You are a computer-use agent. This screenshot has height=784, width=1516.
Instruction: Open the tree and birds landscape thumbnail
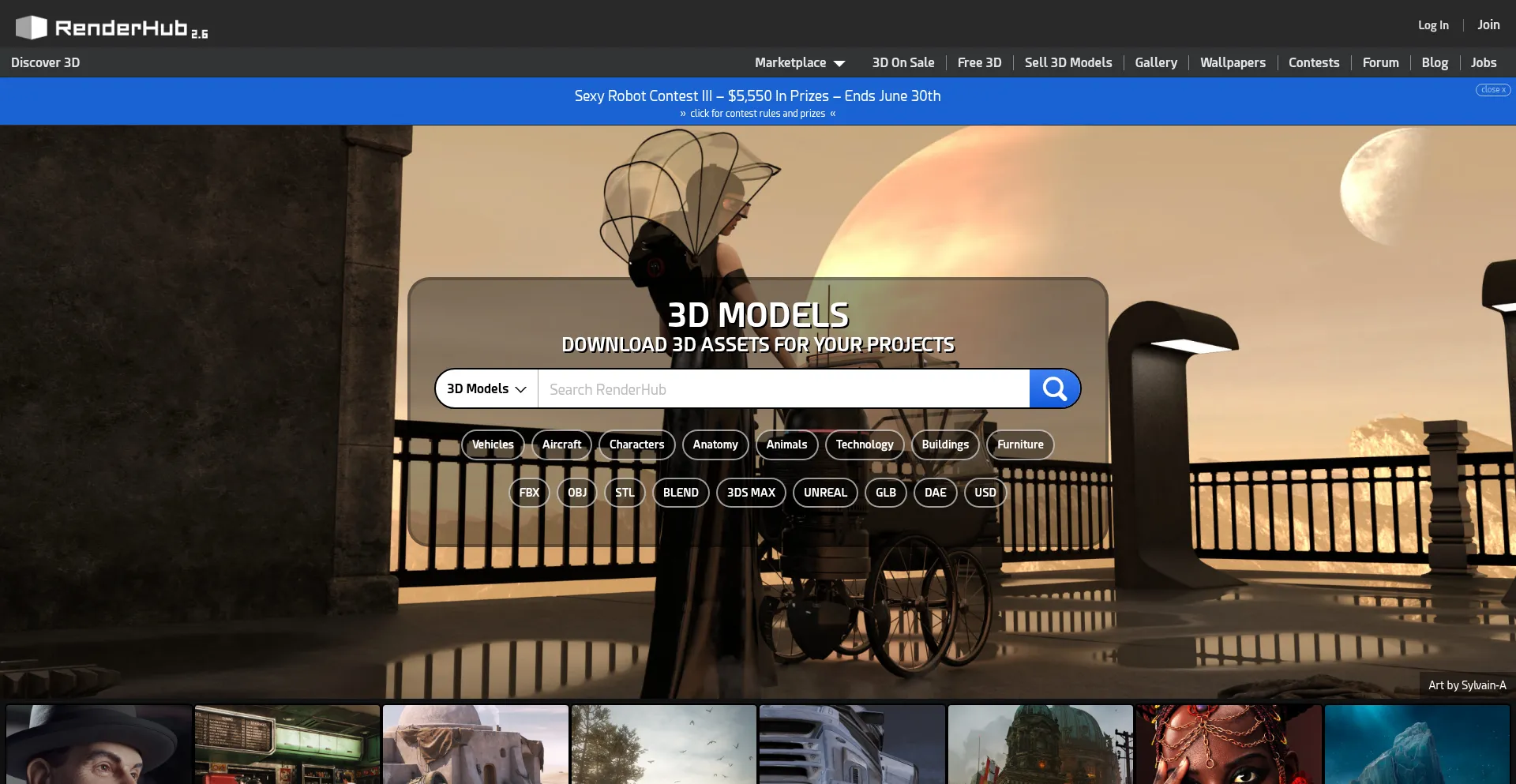pos(664,745)
